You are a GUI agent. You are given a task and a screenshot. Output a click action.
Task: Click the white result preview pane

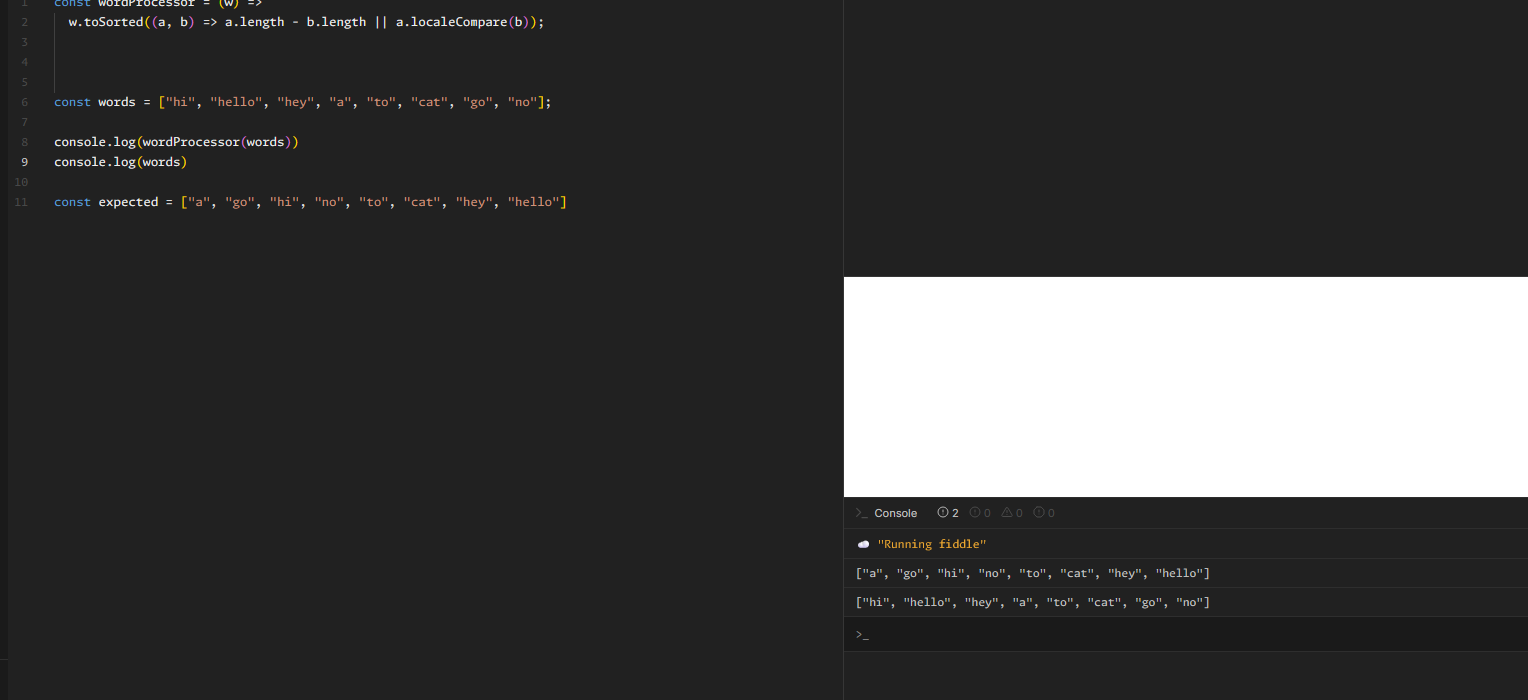1186,387
